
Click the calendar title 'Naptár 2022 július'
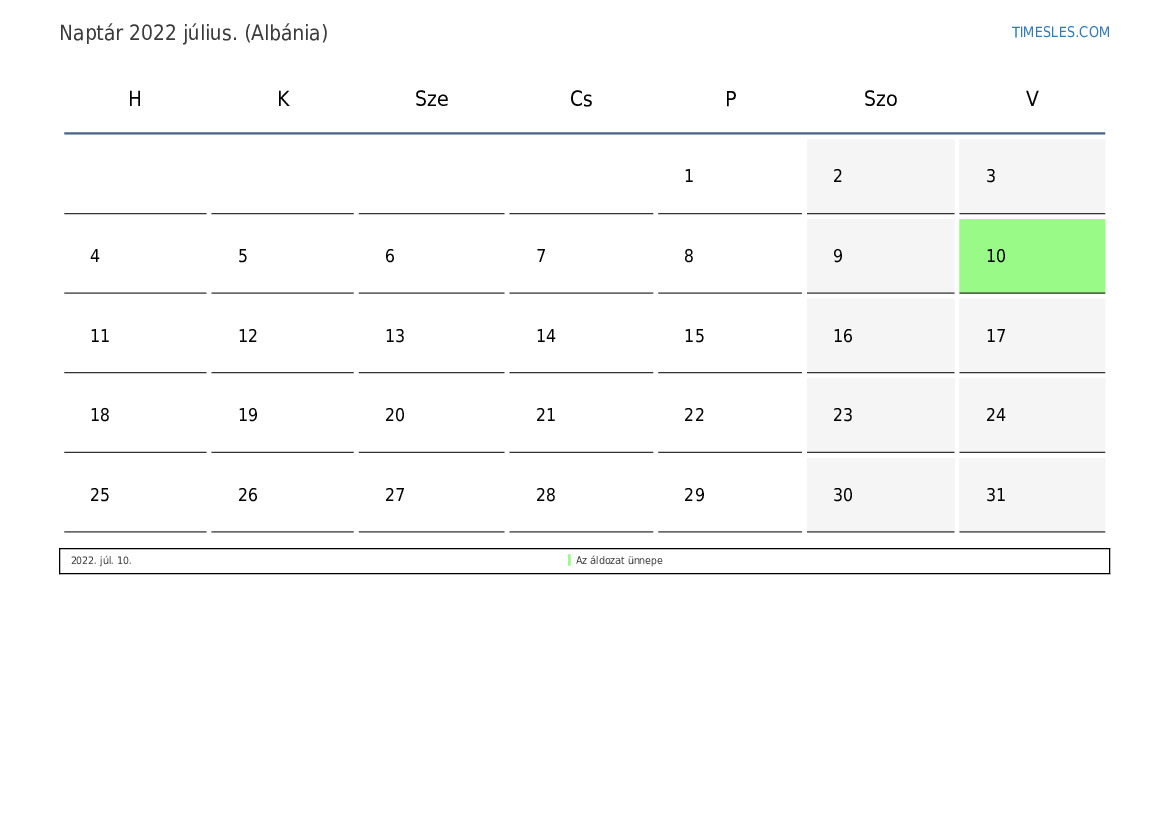pos(193,33)
